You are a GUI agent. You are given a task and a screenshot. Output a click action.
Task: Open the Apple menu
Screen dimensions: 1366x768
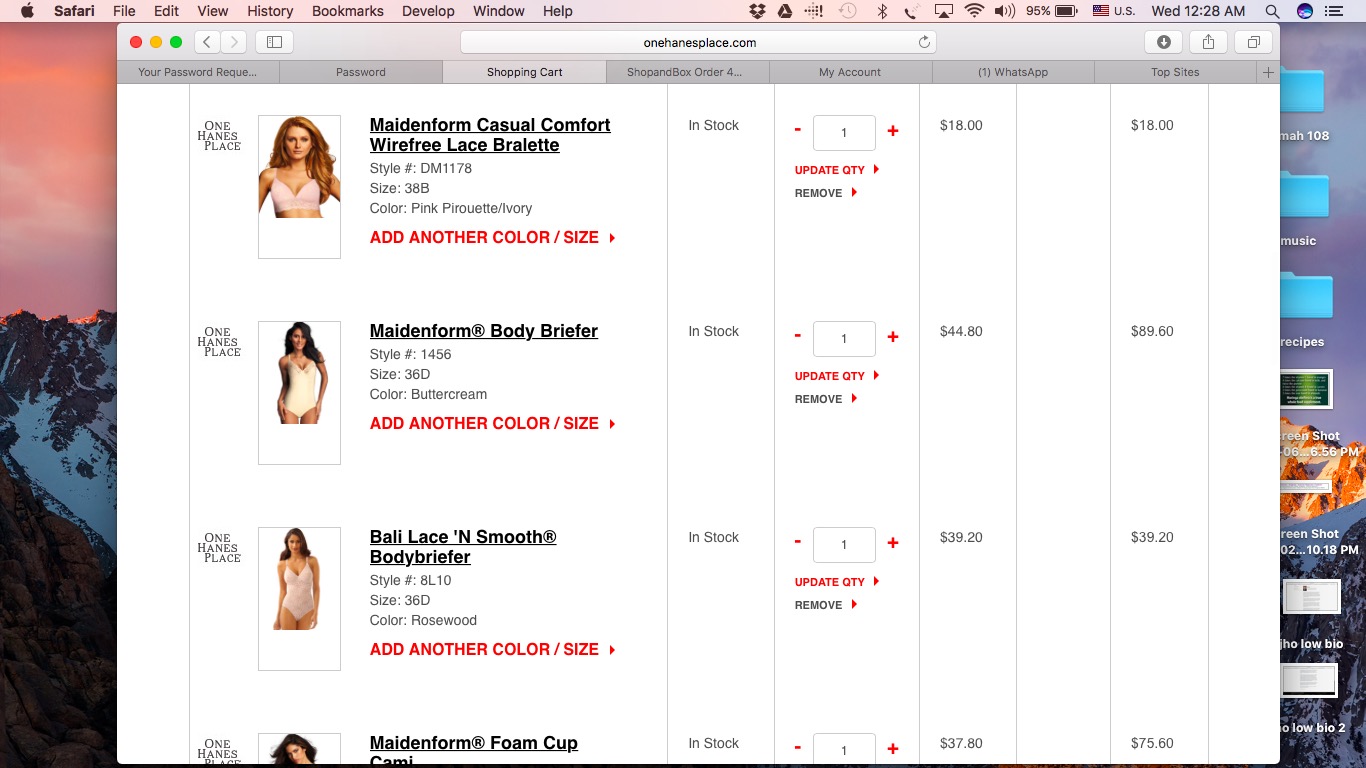point(27,11)
